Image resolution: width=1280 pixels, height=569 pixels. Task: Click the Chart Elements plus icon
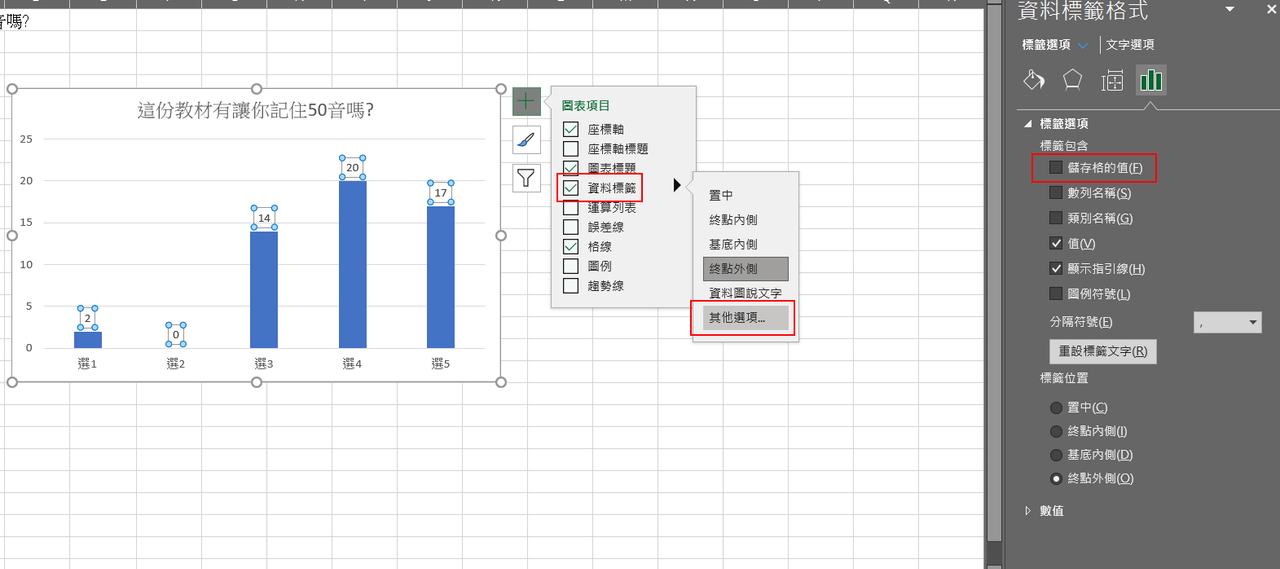tap(526, 101)
